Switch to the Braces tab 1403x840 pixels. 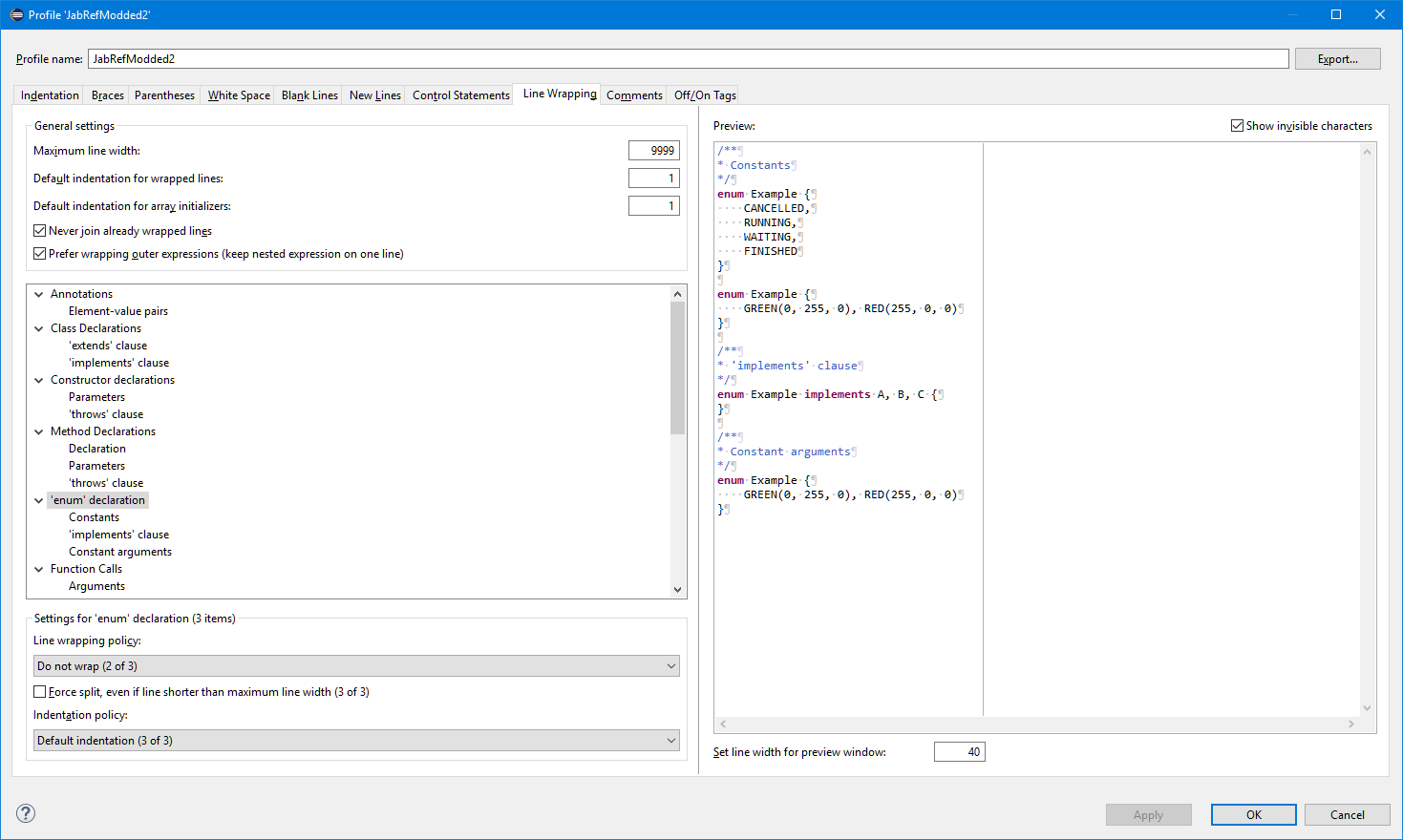[108, 95]
